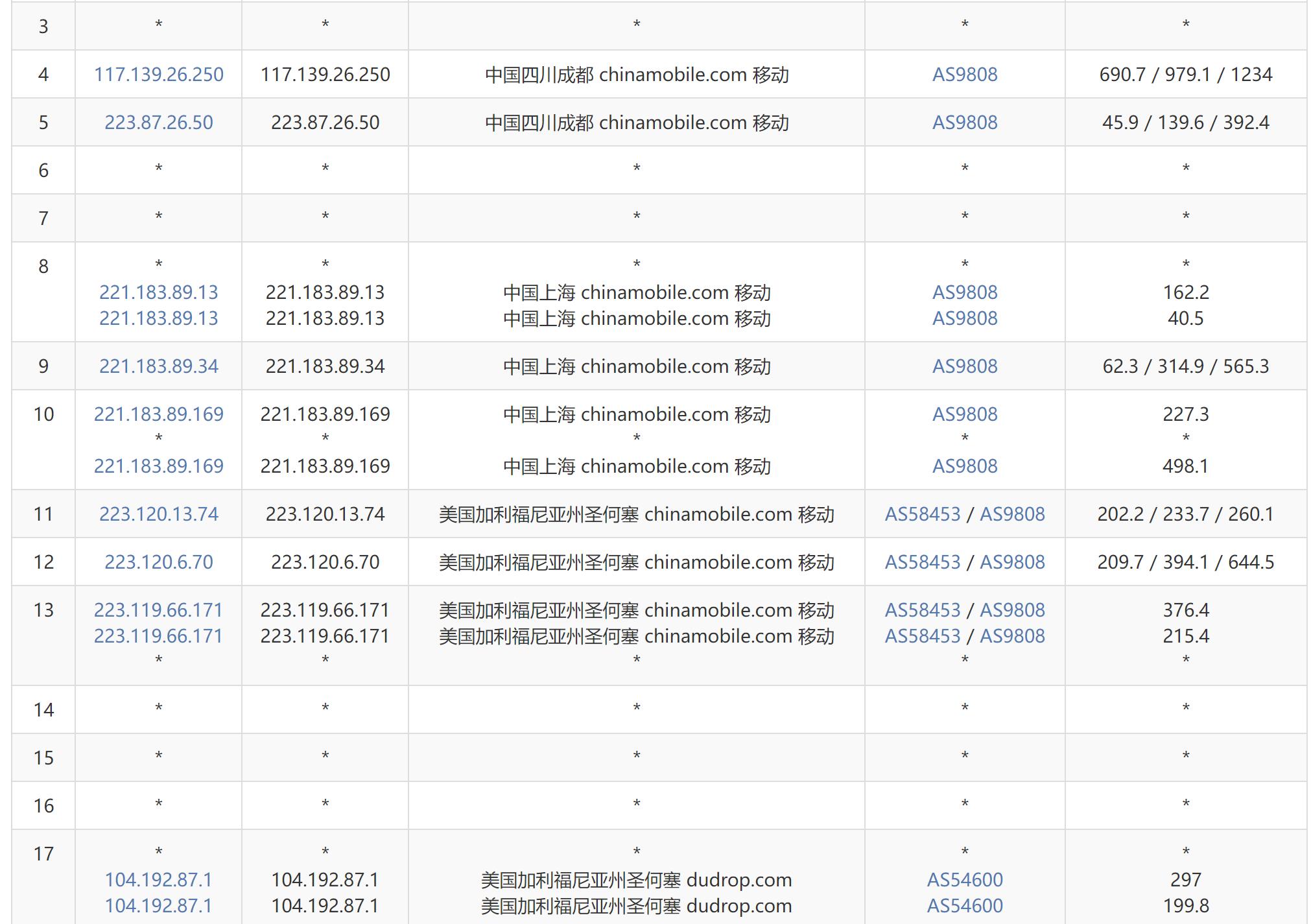Click latency value 690.7 / 979.1 / 1234
The width and height of the screenshot is (1311, 924).
click(1186, 75)
